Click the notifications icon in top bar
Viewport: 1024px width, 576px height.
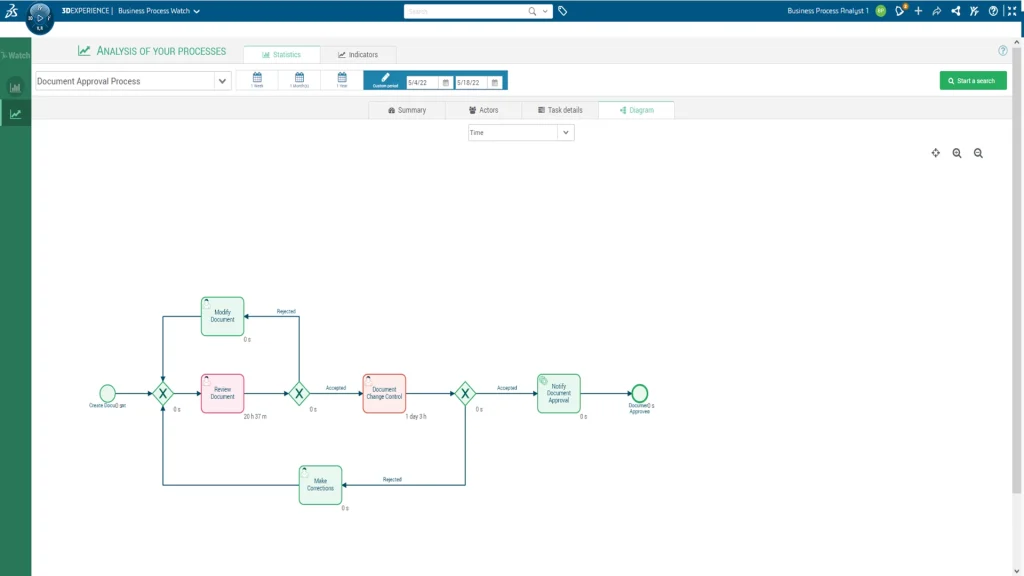(900, 10)
